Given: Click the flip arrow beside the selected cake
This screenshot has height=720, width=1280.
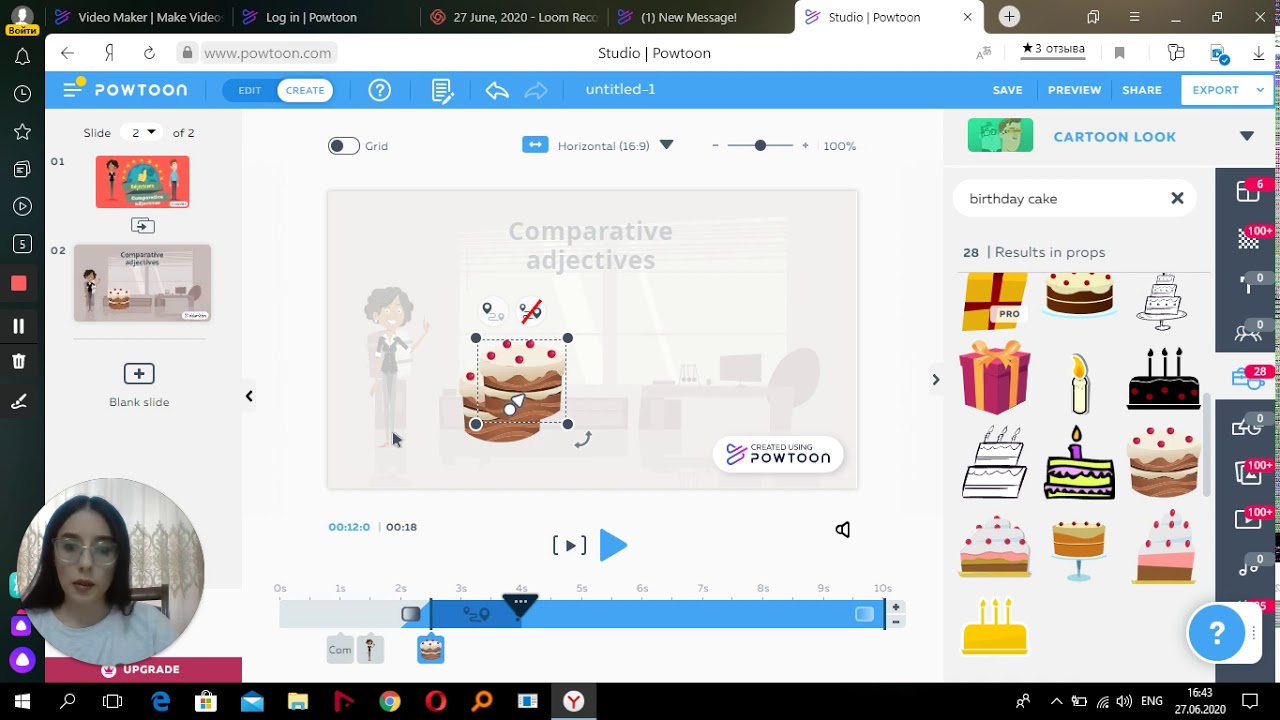Looking at the screenshot, I should (x=583, y=439).
